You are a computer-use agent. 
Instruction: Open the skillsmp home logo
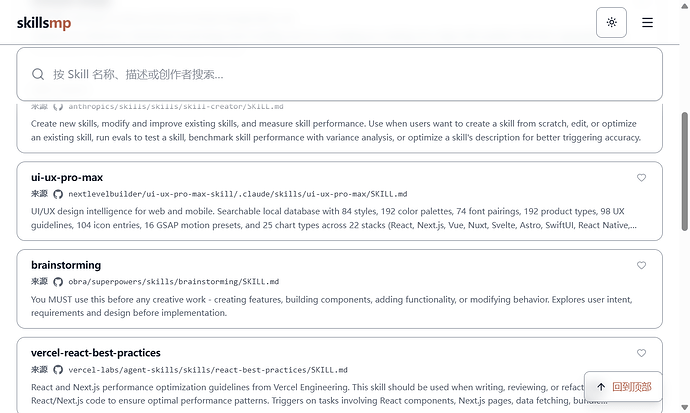[44, 23]
